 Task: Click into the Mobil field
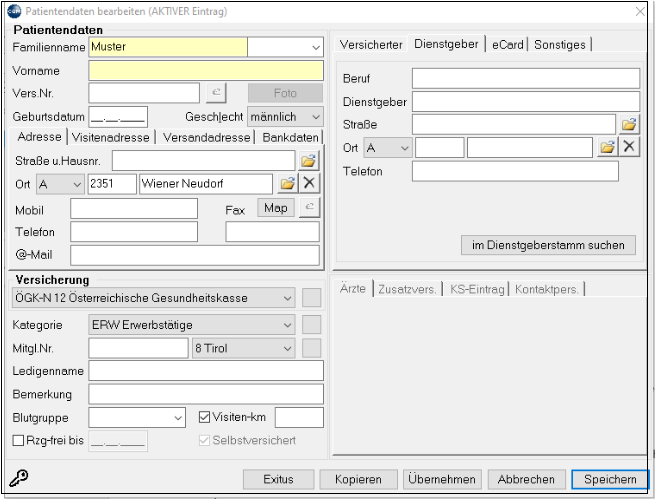click(134, 208)
